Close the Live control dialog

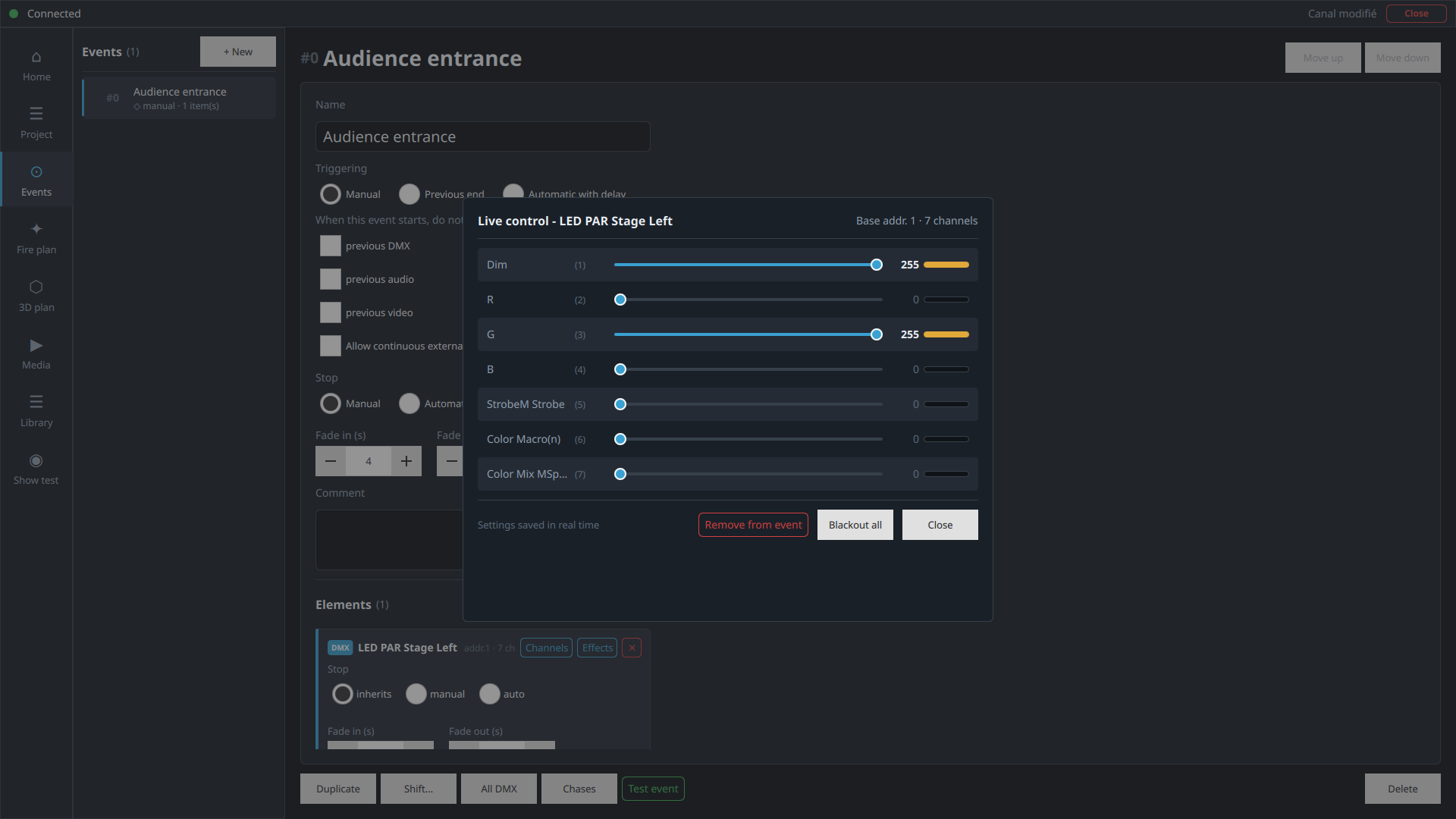940,525
